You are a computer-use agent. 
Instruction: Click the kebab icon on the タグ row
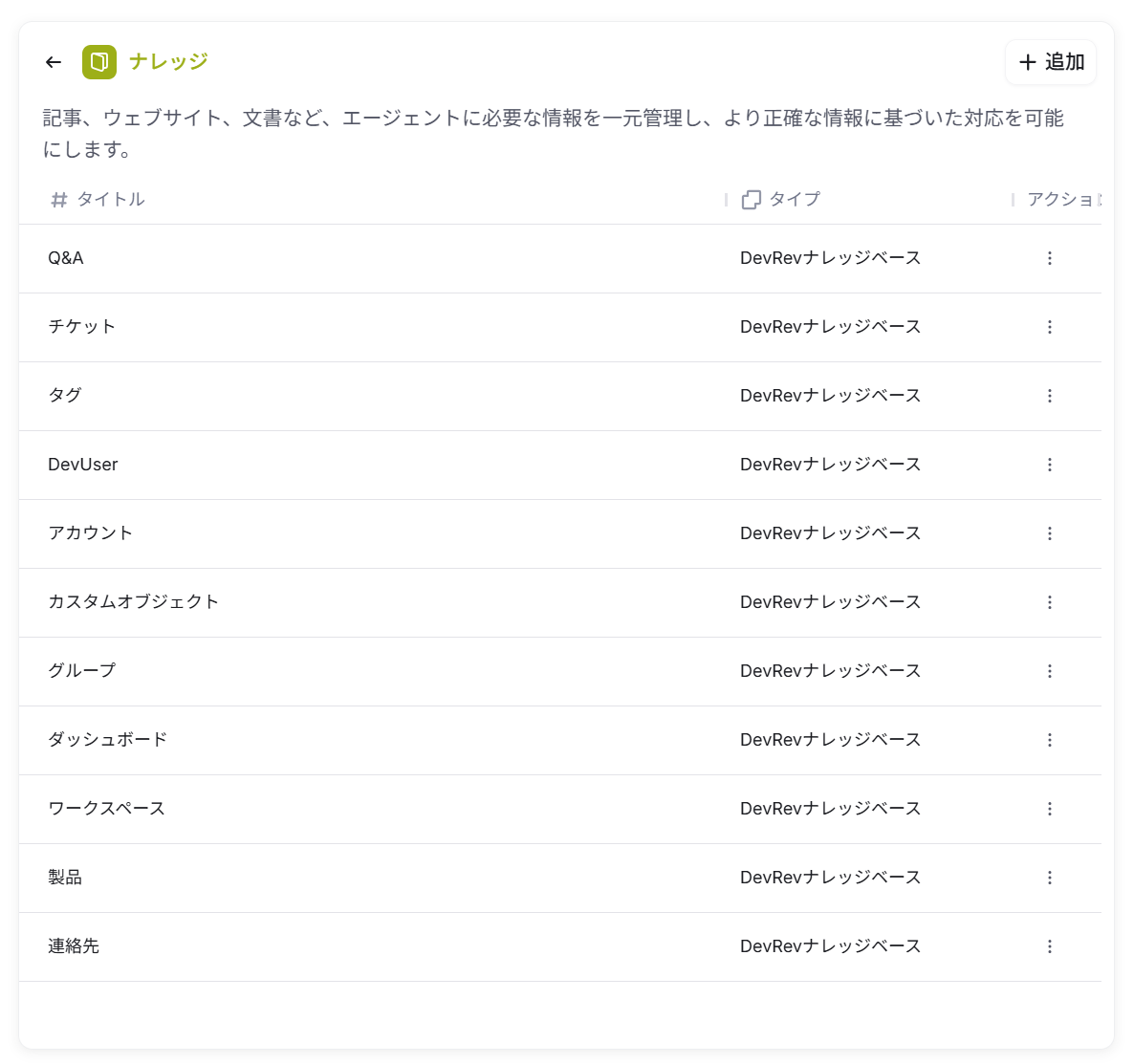click(1050, 396)
